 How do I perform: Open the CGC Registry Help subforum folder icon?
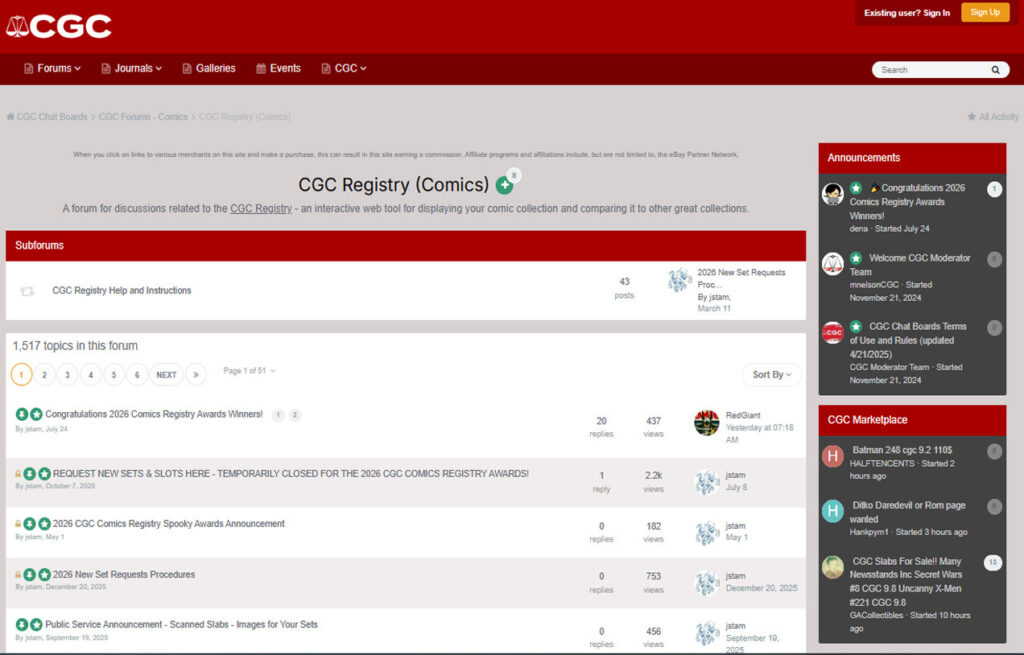pos(27,291)
